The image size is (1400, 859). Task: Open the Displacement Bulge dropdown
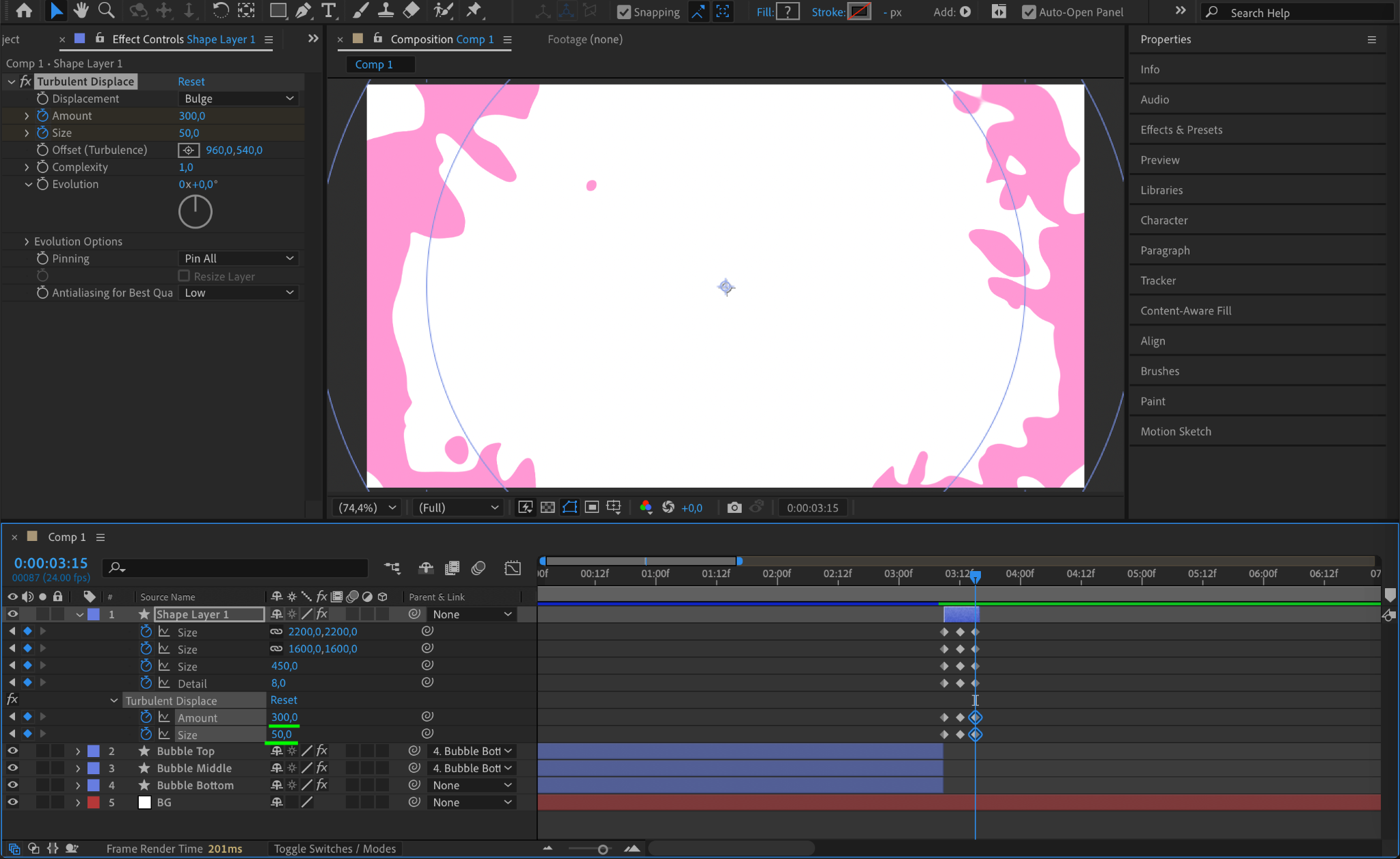pos(238,98)
